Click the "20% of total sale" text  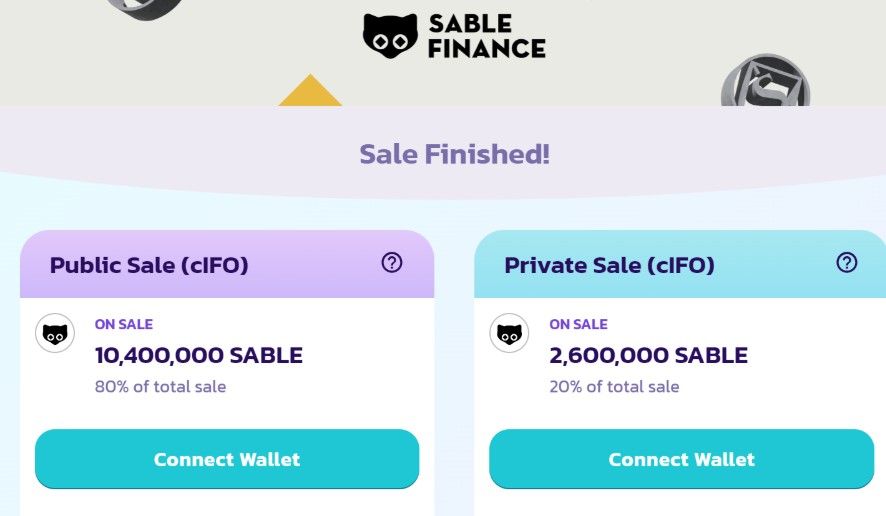pyautogui.click(x=614, y=386)
